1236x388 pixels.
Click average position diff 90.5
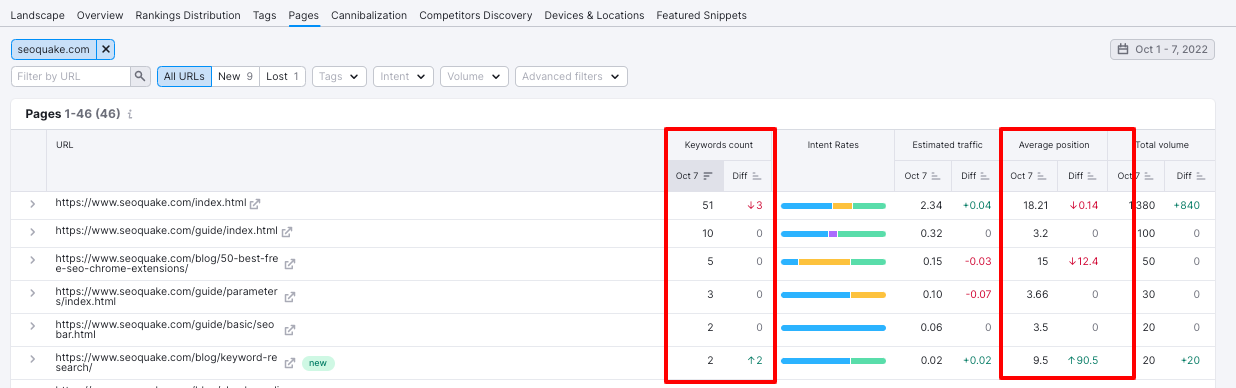(1084, 361)
